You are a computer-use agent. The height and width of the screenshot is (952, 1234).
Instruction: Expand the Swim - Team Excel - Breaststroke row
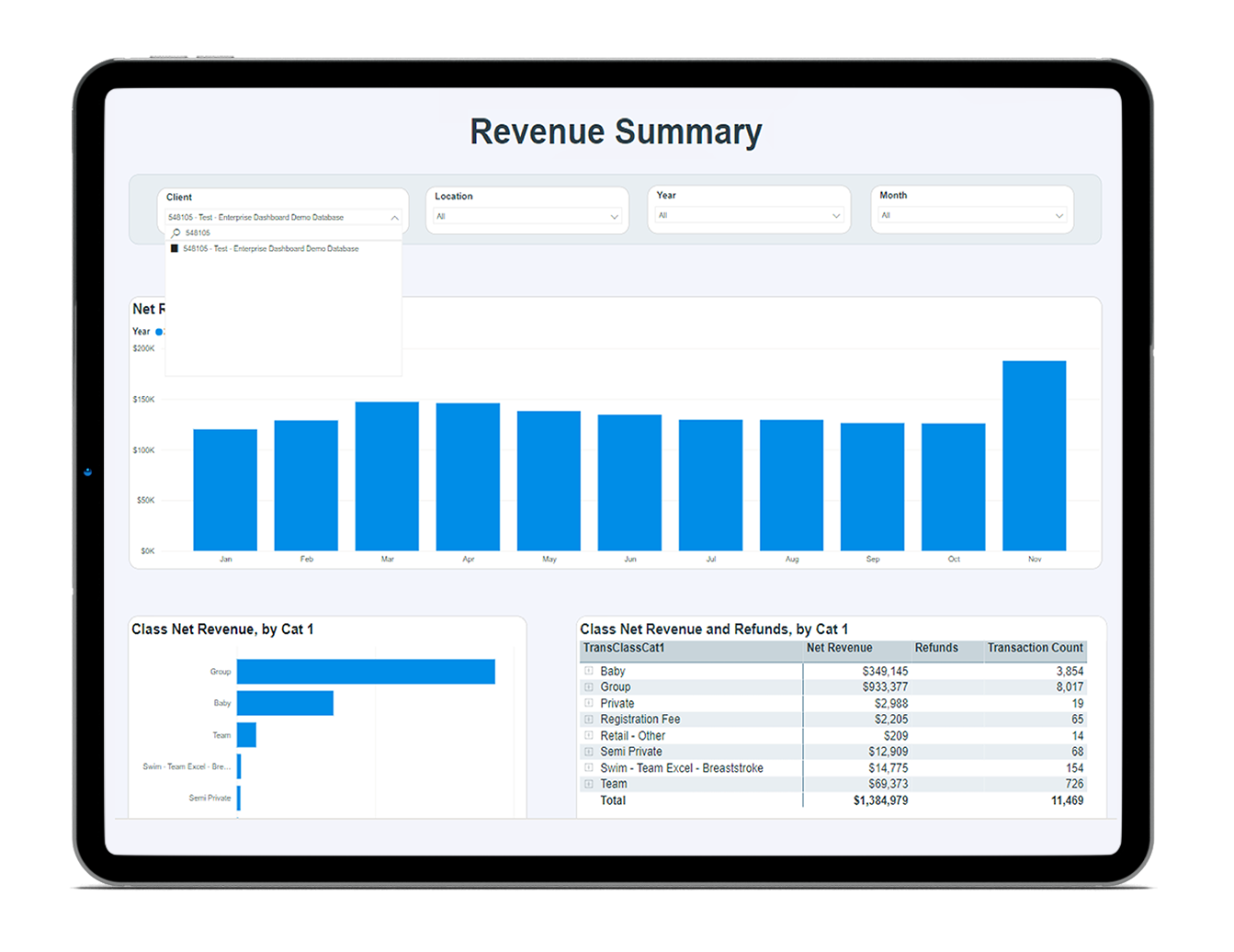pyautogui.click(x=589, y=768)
